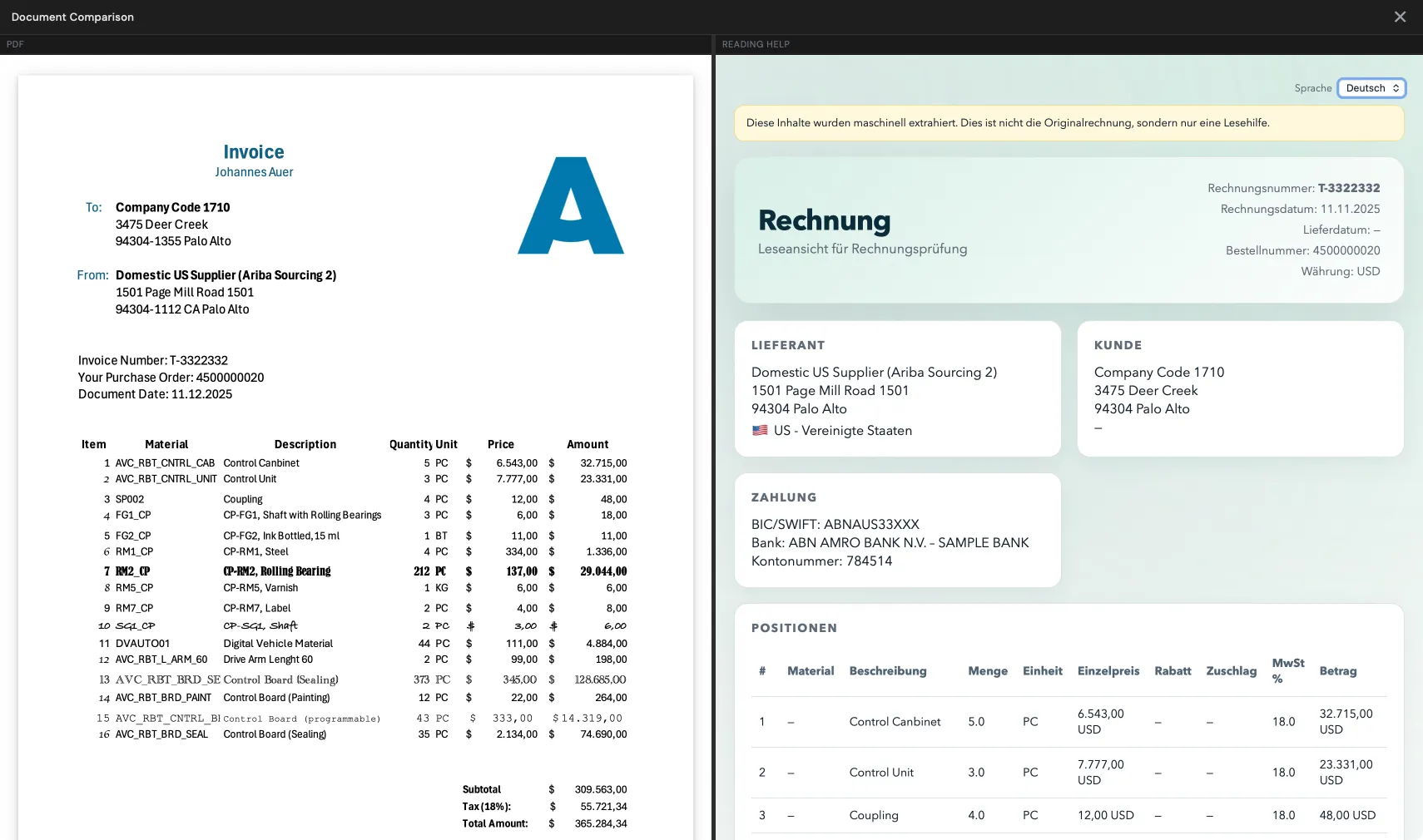The width and height of the screenshot is (1423, 840).
Task: Click the Beschreibung column header
Action: pos(887,671)
